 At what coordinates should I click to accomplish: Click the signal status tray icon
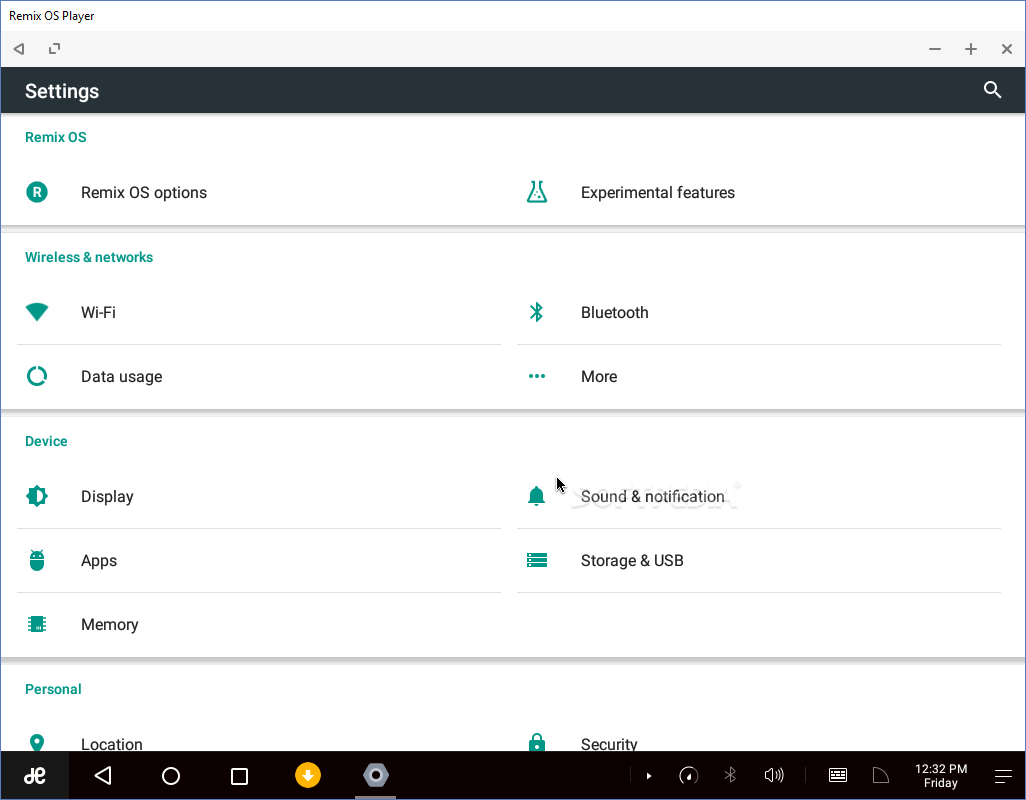click(881, 776)
